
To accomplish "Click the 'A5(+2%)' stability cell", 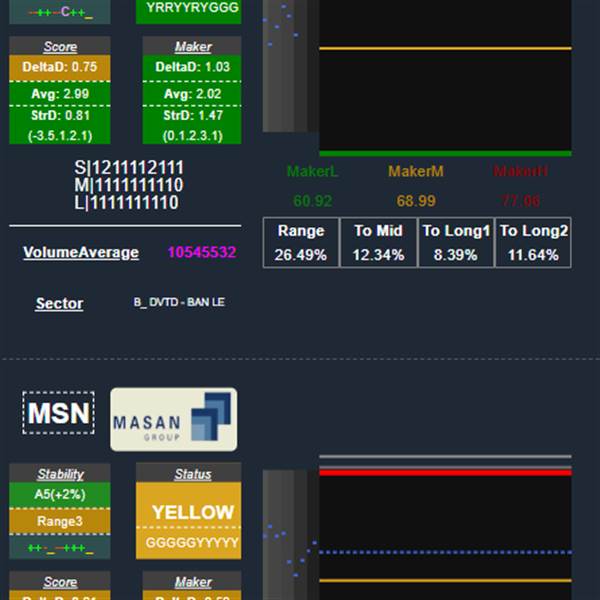I will (60, 495).
